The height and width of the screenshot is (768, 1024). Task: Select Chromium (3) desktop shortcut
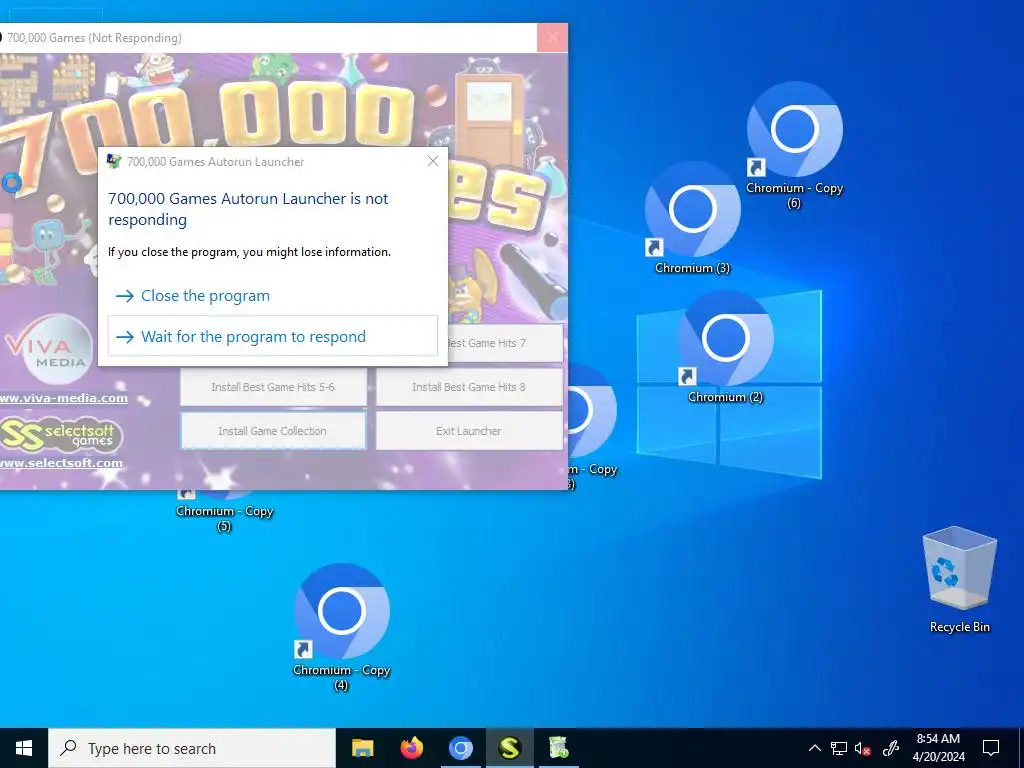(x=692, y=217)
